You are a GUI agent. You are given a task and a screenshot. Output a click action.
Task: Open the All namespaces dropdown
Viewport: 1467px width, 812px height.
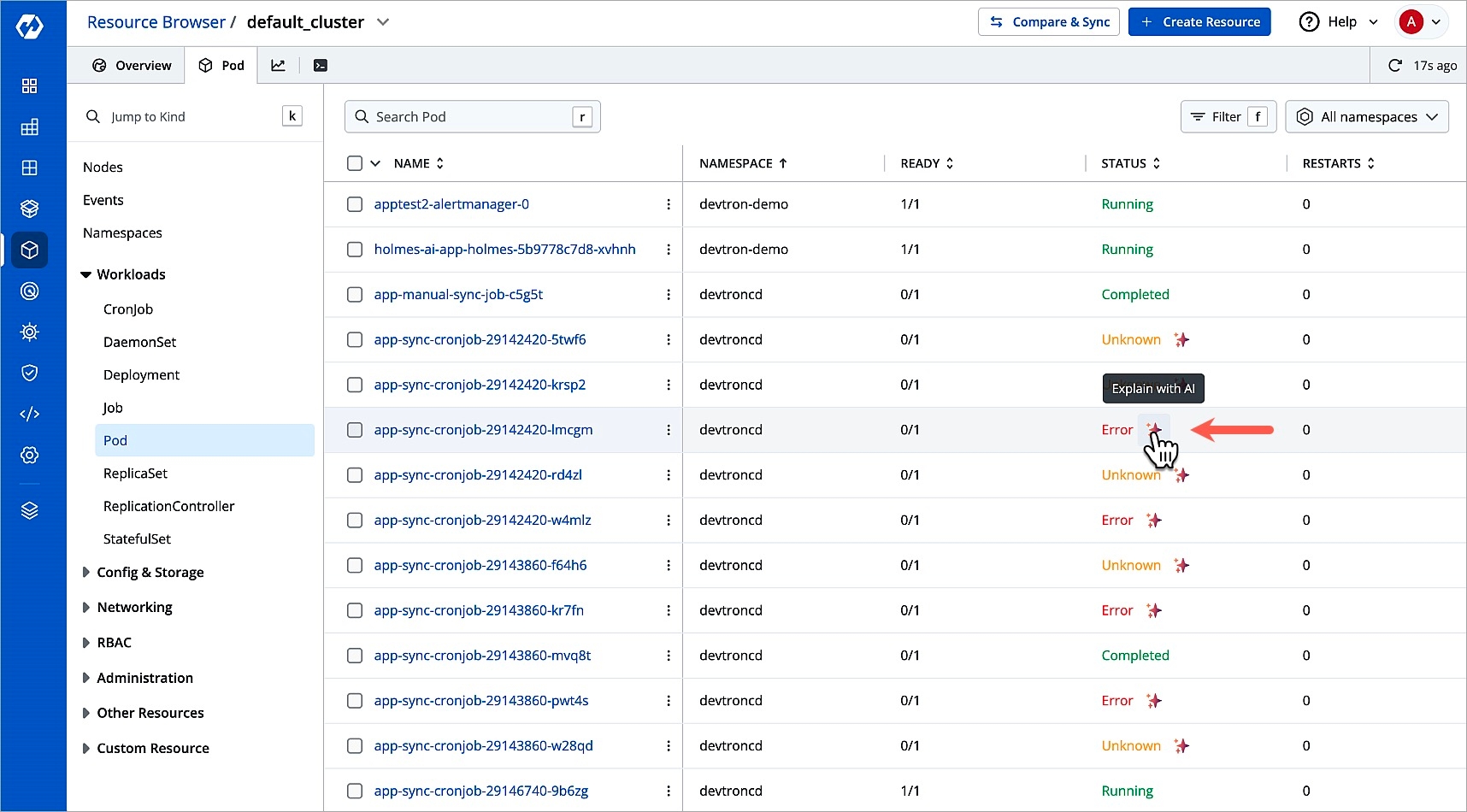click(1366, 117)
